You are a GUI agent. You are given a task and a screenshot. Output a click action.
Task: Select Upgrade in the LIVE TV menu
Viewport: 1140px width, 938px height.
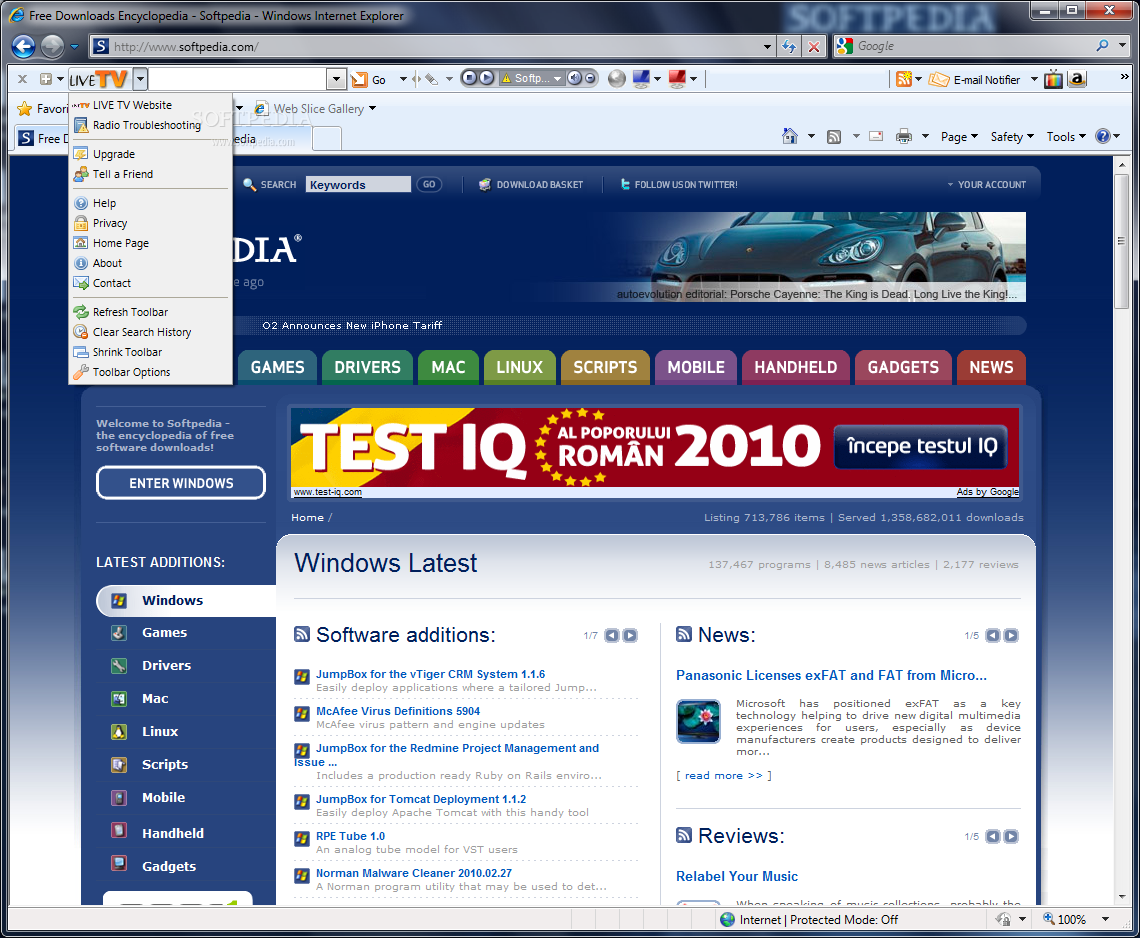coord(150,154)
